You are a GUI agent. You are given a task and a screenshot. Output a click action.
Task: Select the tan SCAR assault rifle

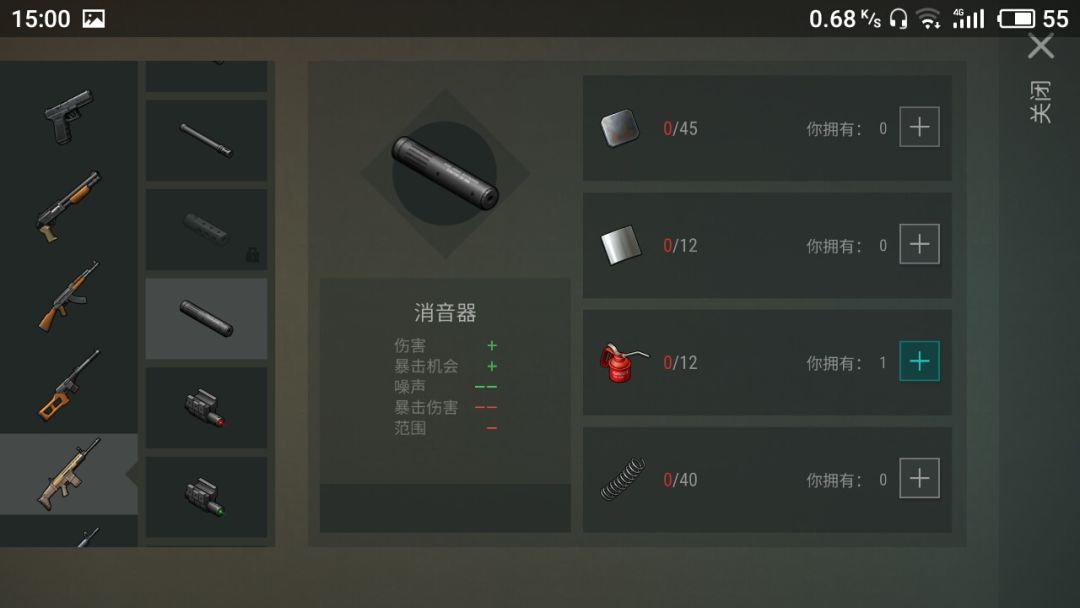69,474
